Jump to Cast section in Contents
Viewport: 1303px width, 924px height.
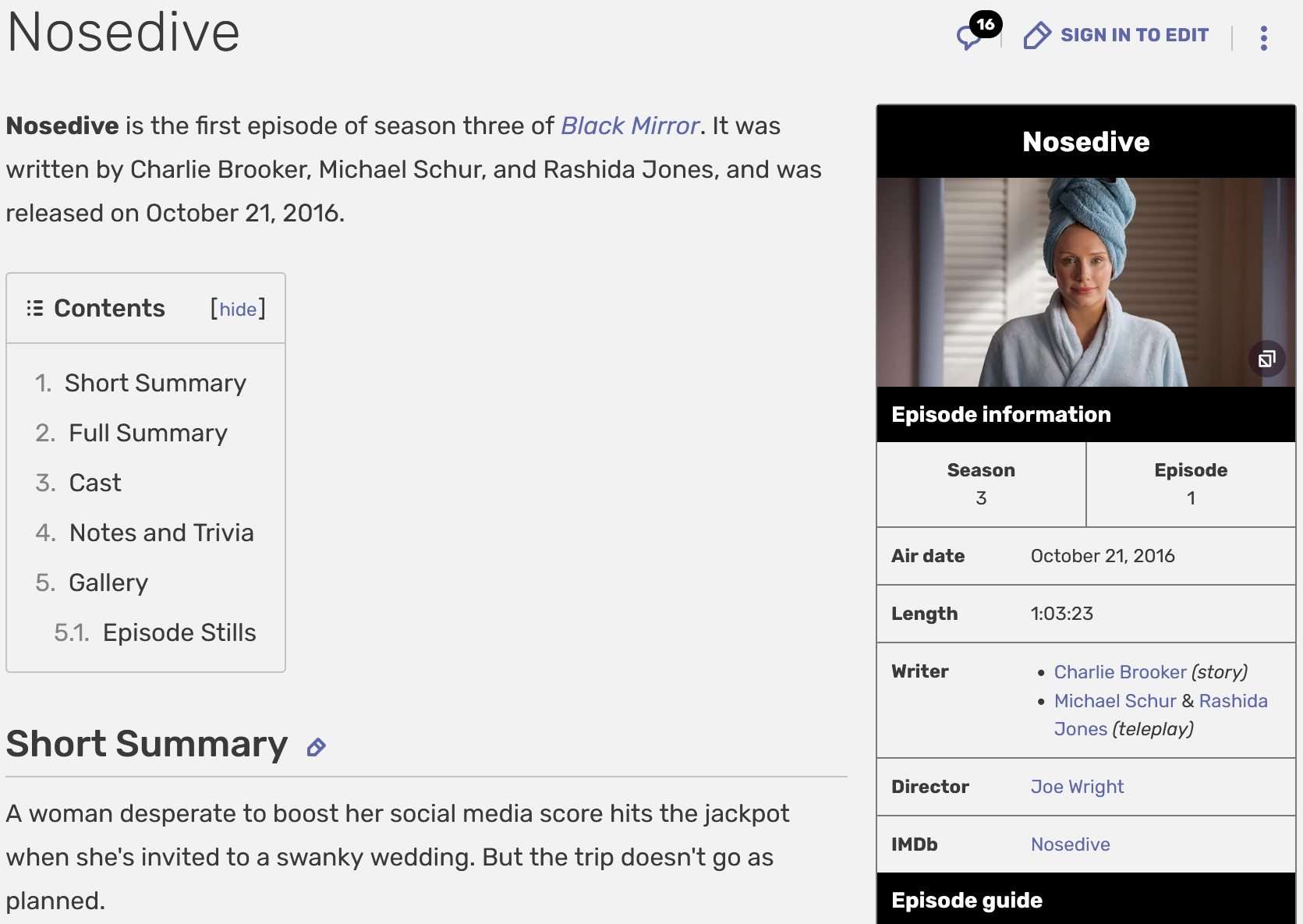point(95,483)
